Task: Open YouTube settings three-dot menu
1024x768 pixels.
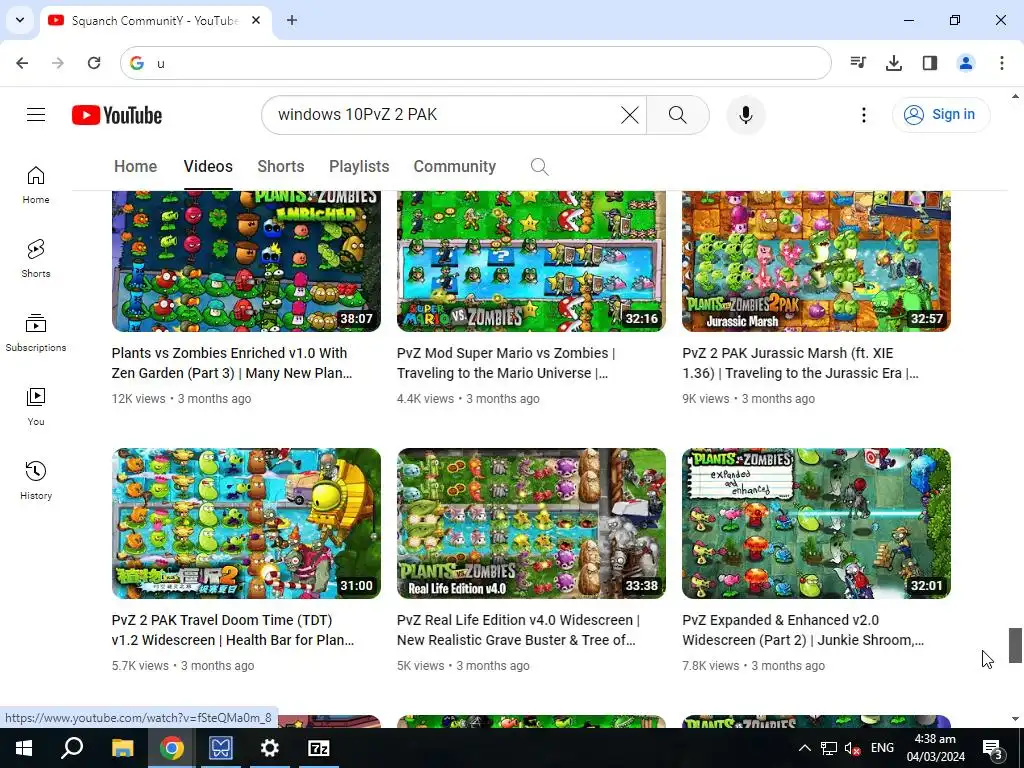Action: pos(863,115)
